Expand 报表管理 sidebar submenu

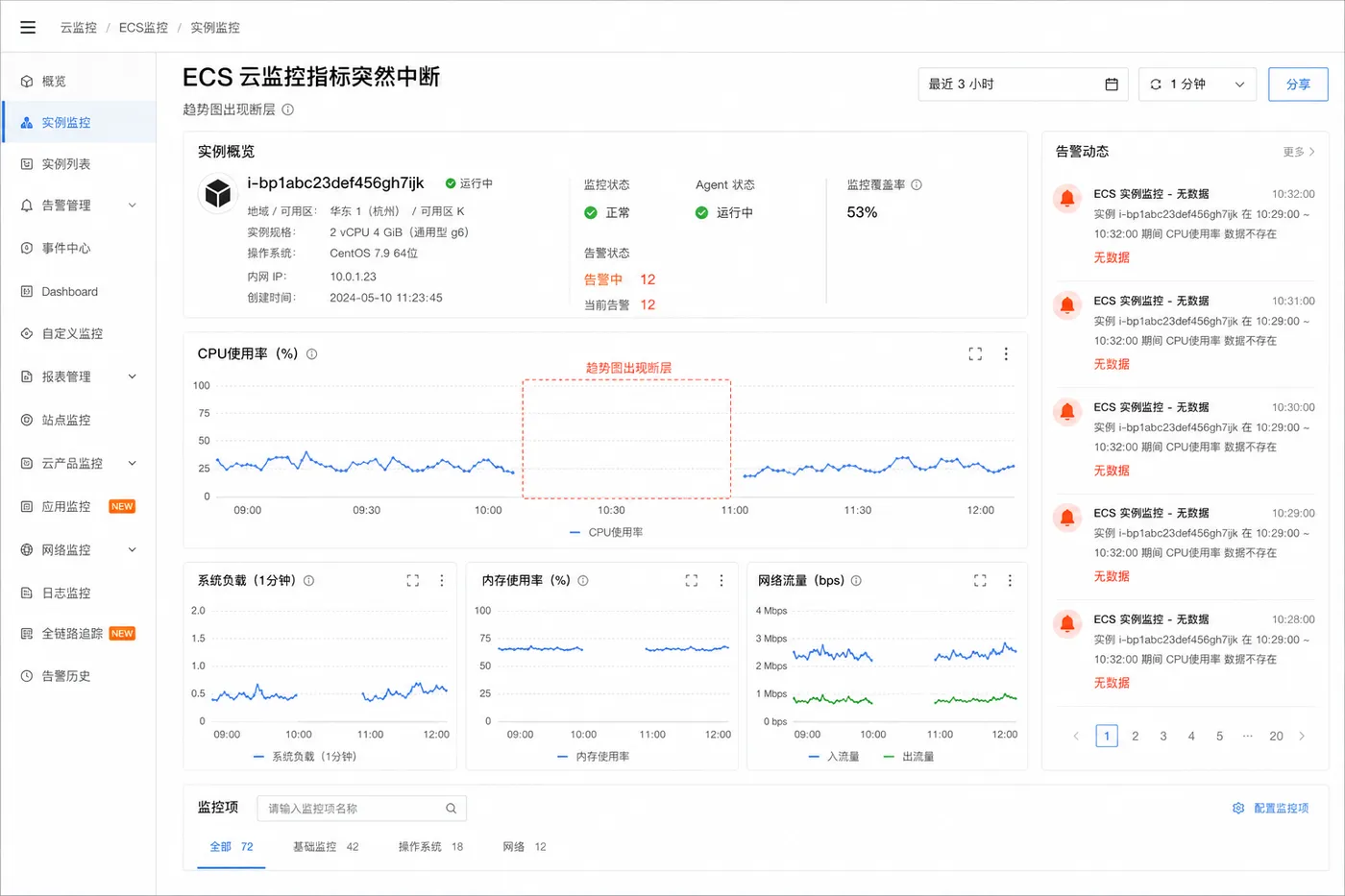click(x=133, y=376)
